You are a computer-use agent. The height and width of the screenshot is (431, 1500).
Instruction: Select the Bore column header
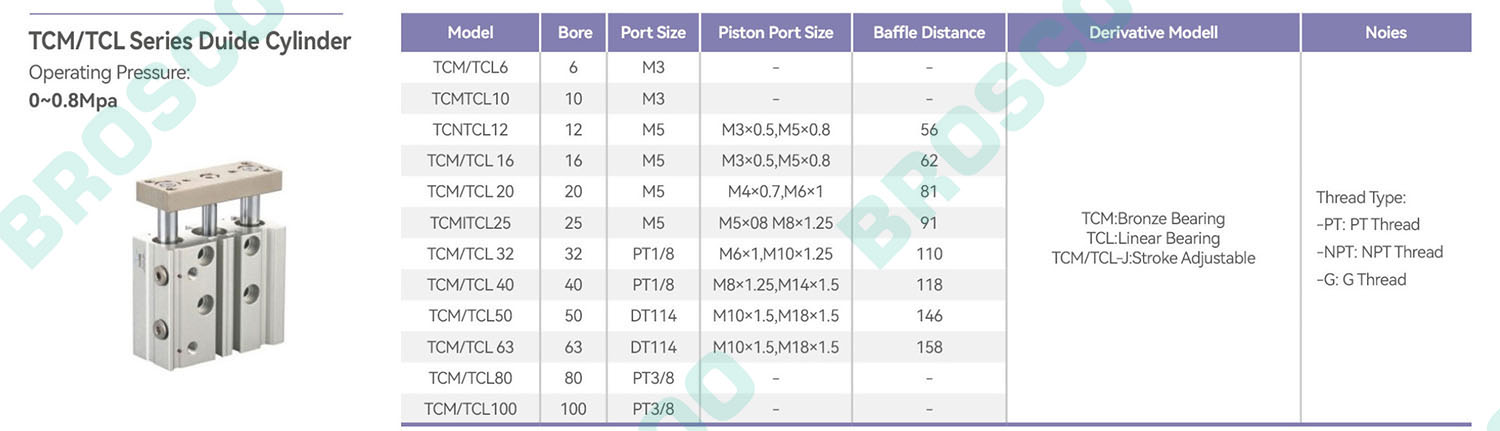coord(574,32)
